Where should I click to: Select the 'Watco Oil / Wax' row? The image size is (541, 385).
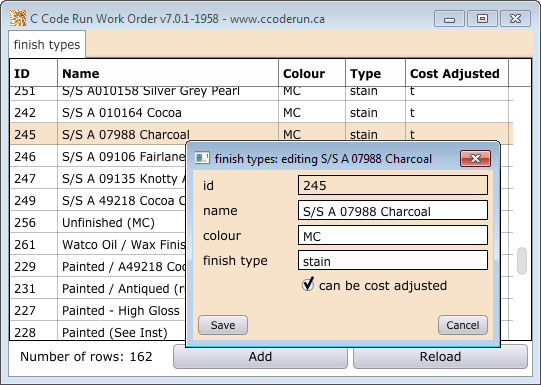pos(98,245)
